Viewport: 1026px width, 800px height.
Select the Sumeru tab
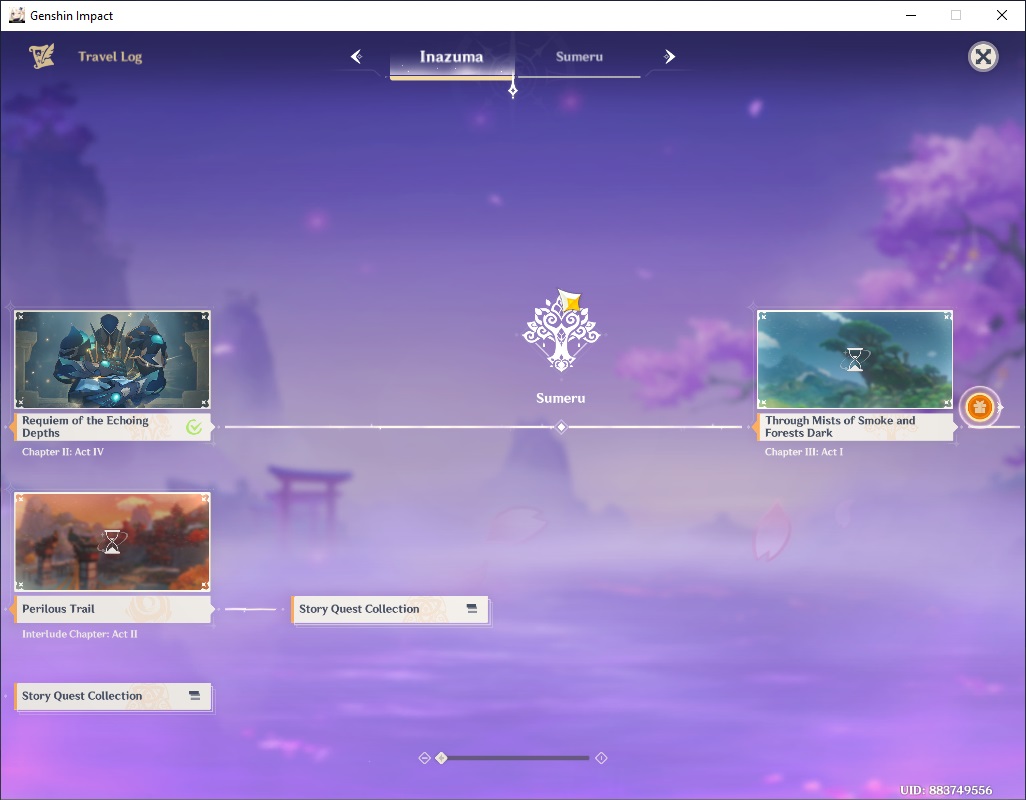(579, 57)
